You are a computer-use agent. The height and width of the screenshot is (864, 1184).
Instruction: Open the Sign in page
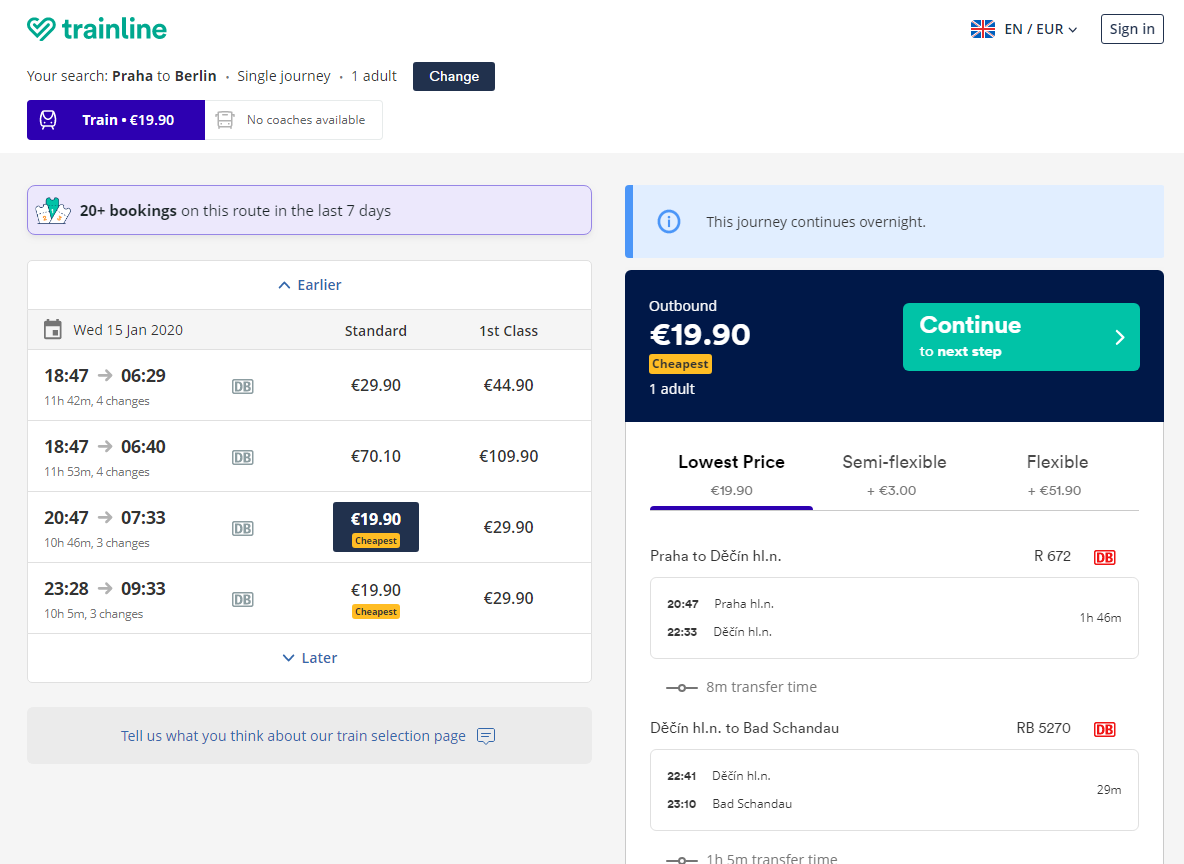[1131, 29]
